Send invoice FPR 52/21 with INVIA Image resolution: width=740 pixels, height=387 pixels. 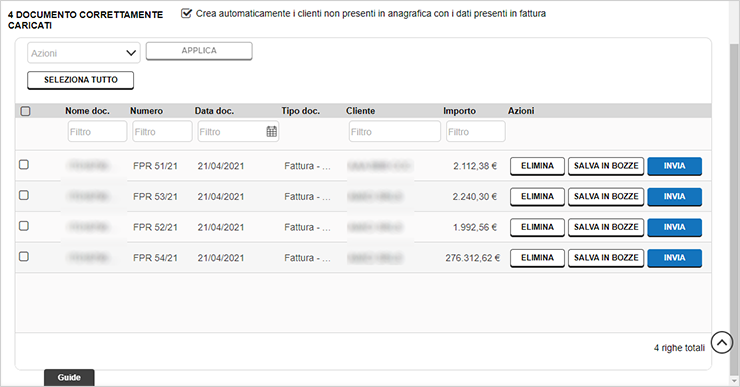click(674, 227)
